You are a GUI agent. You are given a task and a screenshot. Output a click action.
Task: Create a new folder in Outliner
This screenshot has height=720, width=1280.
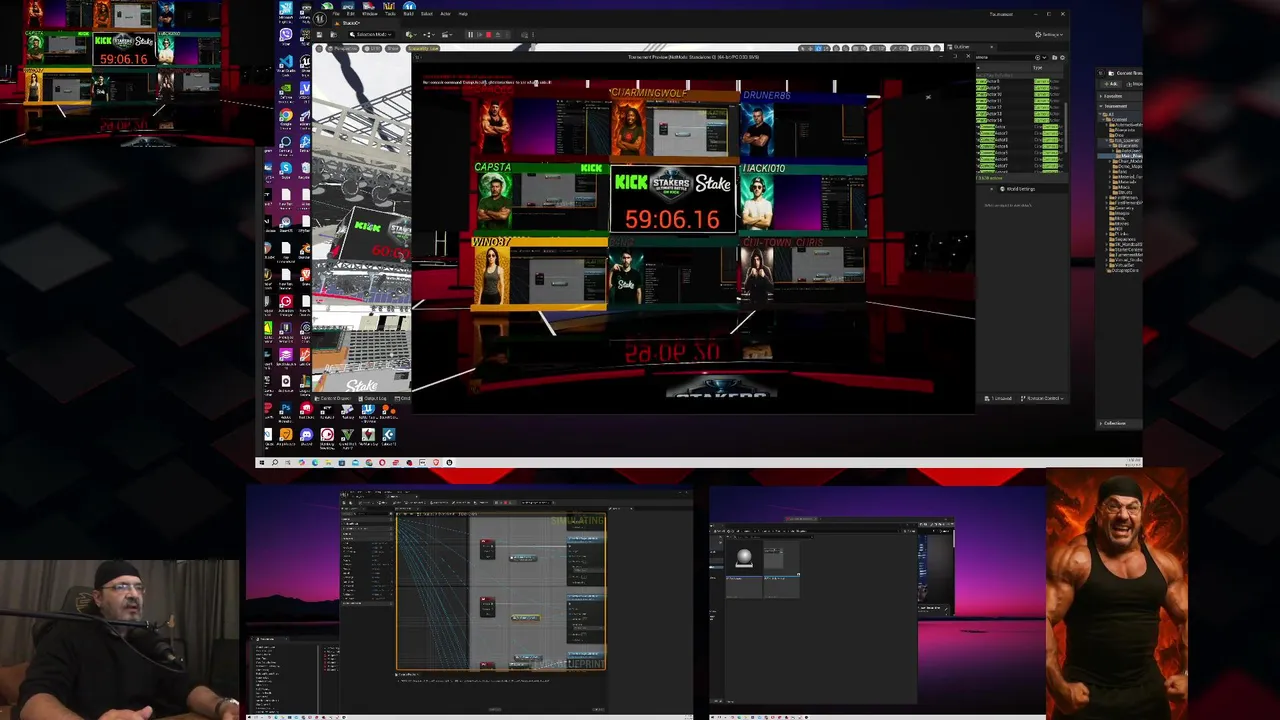click(x=1054, y=57)
